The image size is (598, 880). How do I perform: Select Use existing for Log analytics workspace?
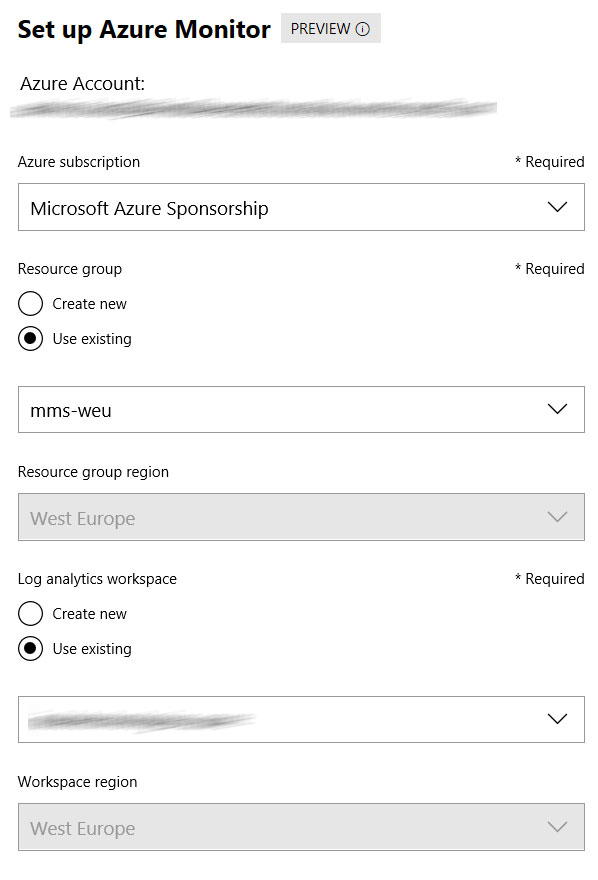[30, 648]
